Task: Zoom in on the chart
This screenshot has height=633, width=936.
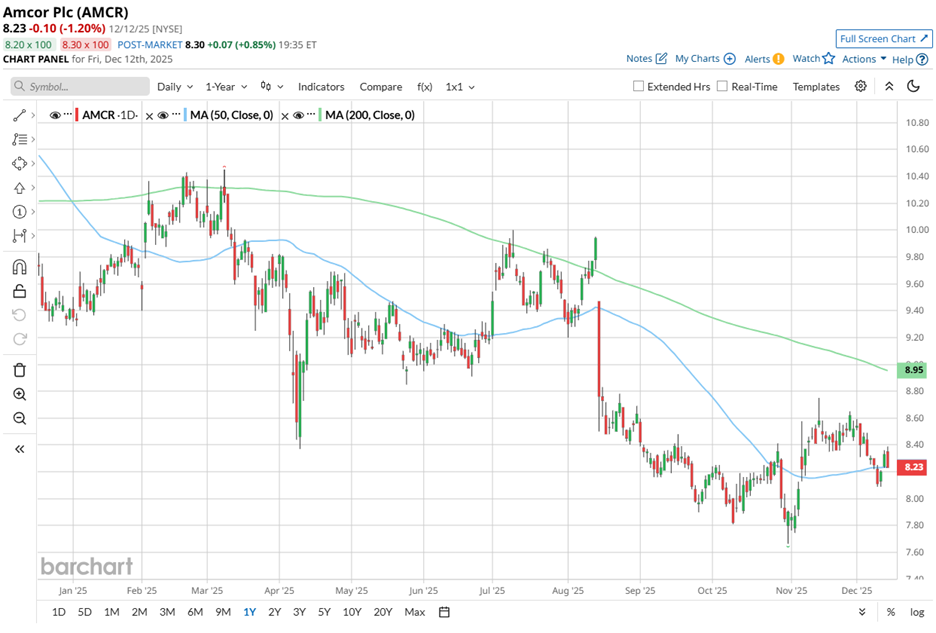Action: click(18, 394)
